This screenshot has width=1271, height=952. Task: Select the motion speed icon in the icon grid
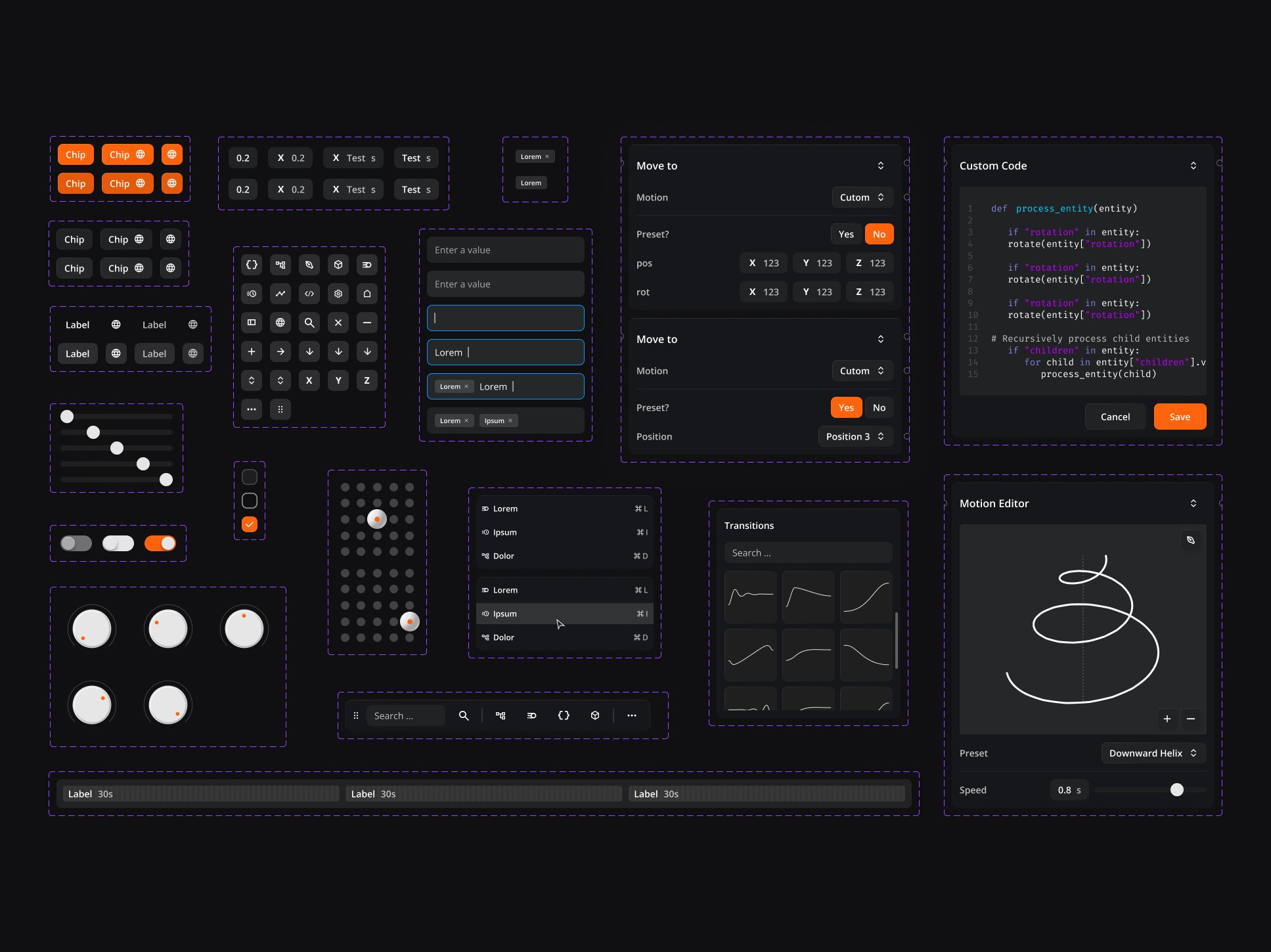click(367, 265)
